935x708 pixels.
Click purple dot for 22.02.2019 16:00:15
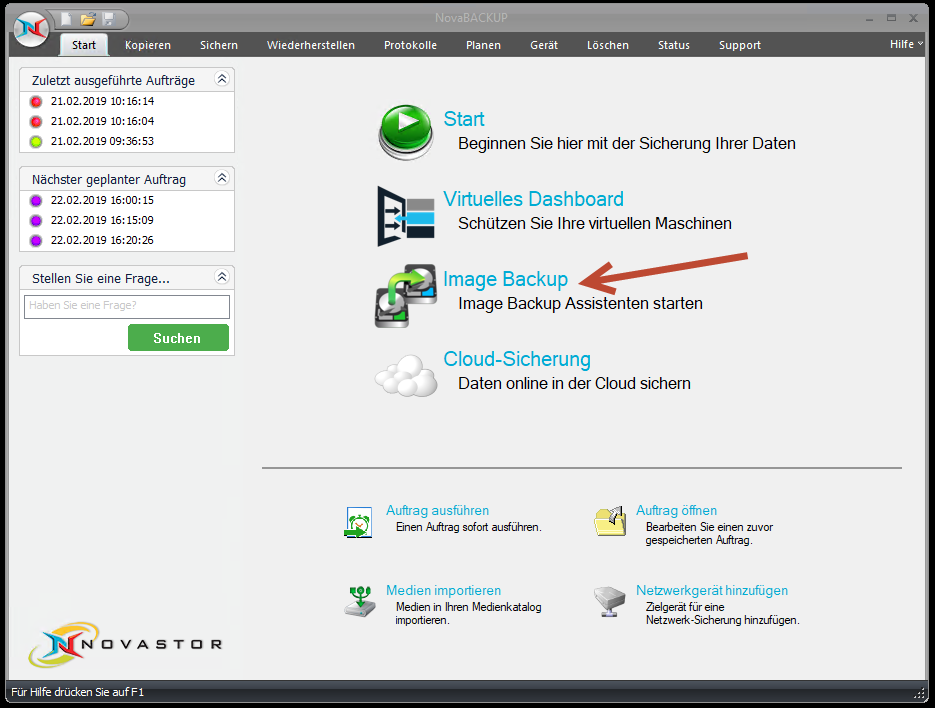tap(36, 200)
